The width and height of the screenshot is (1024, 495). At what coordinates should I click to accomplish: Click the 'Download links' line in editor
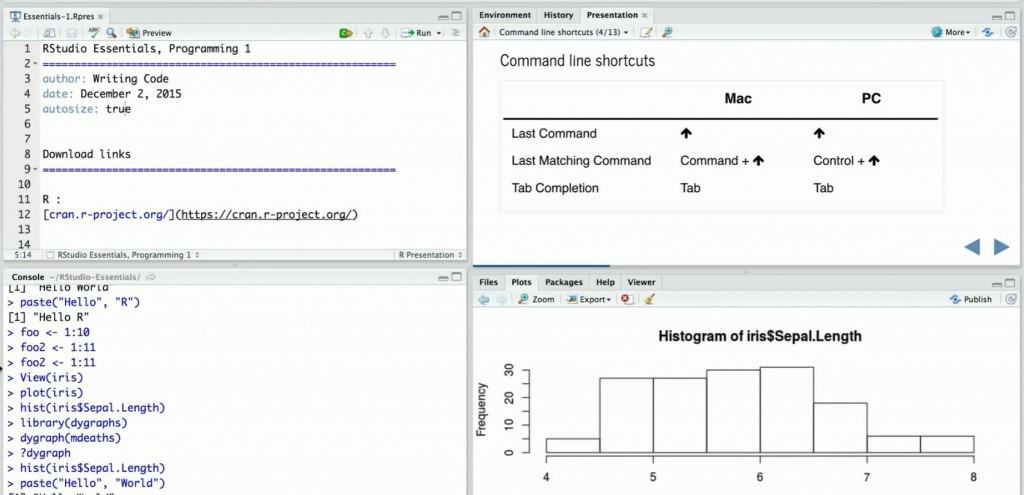pyautogui.click(x=86, y=154)
